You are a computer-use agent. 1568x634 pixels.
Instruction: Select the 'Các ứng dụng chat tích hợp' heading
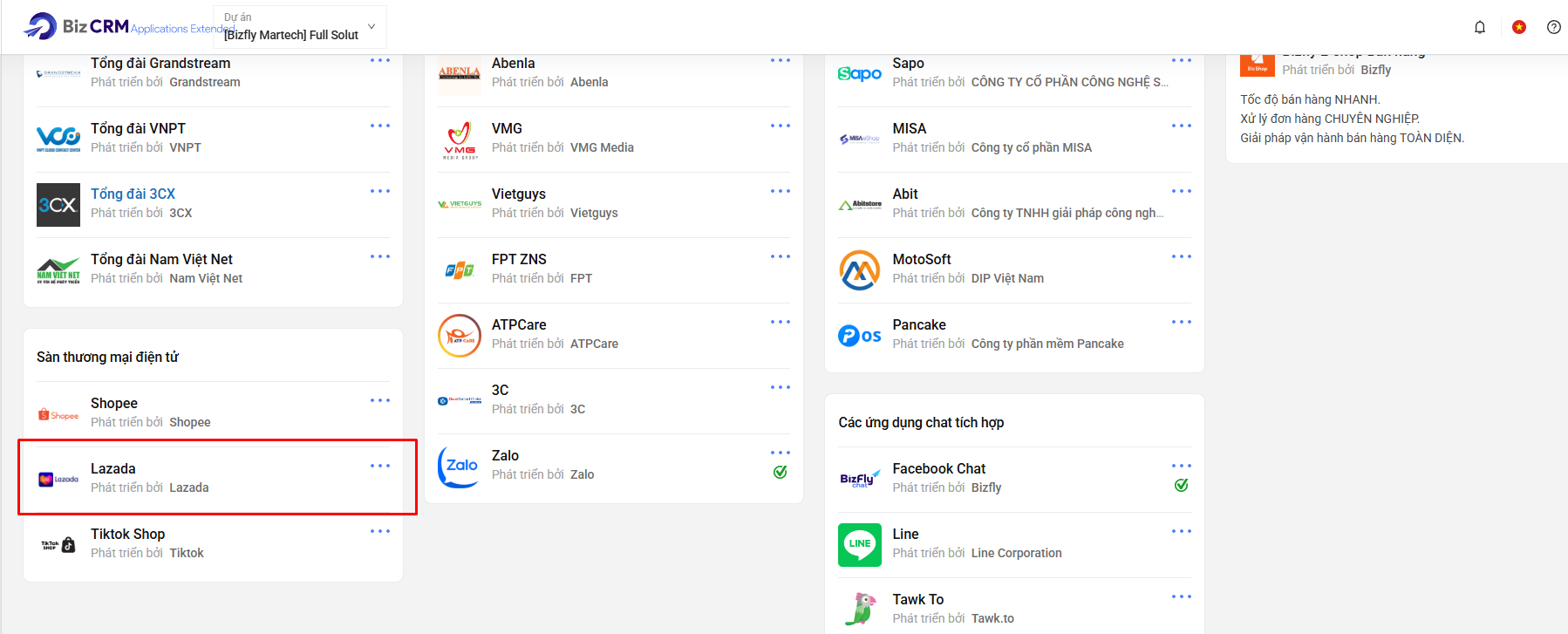point(921,422)
